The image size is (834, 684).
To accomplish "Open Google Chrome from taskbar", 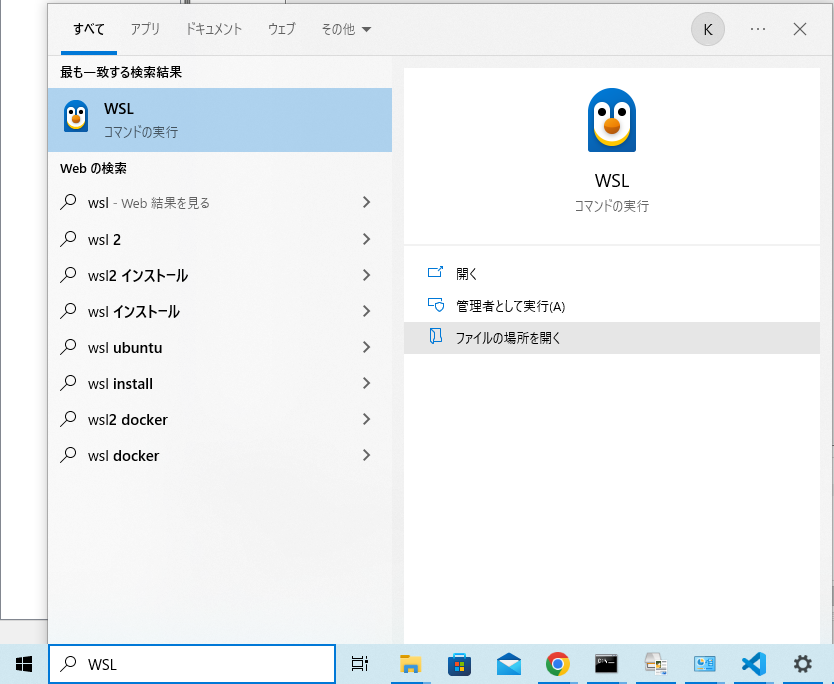I will pos(557,664).
